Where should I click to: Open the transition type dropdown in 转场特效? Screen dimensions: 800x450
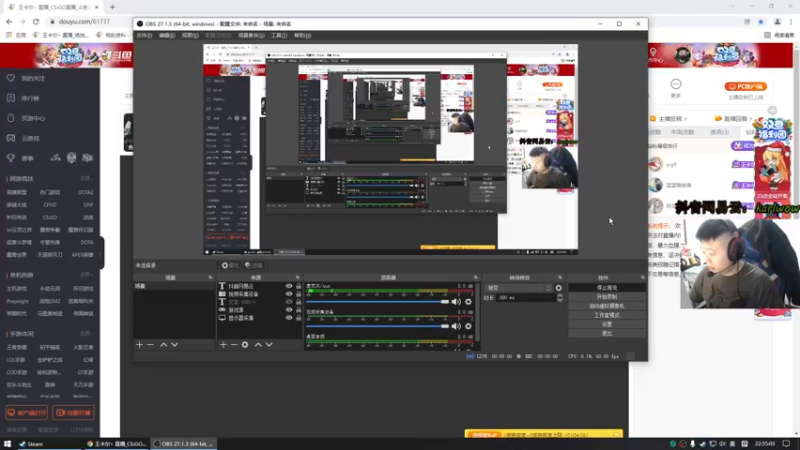[x=518, y=288]
